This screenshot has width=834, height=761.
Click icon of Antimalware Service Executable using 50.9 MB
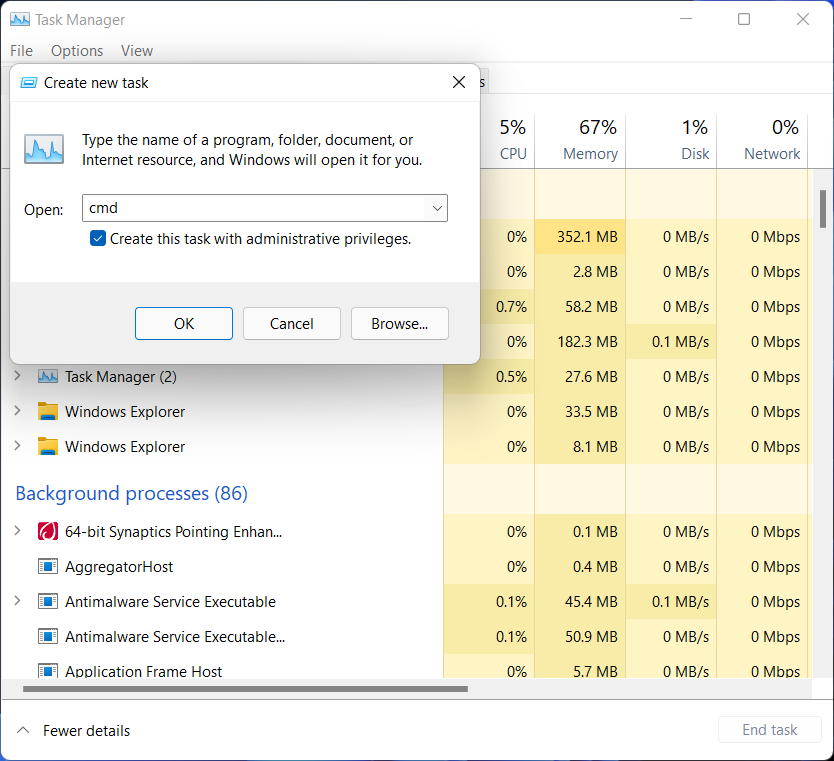48,637
